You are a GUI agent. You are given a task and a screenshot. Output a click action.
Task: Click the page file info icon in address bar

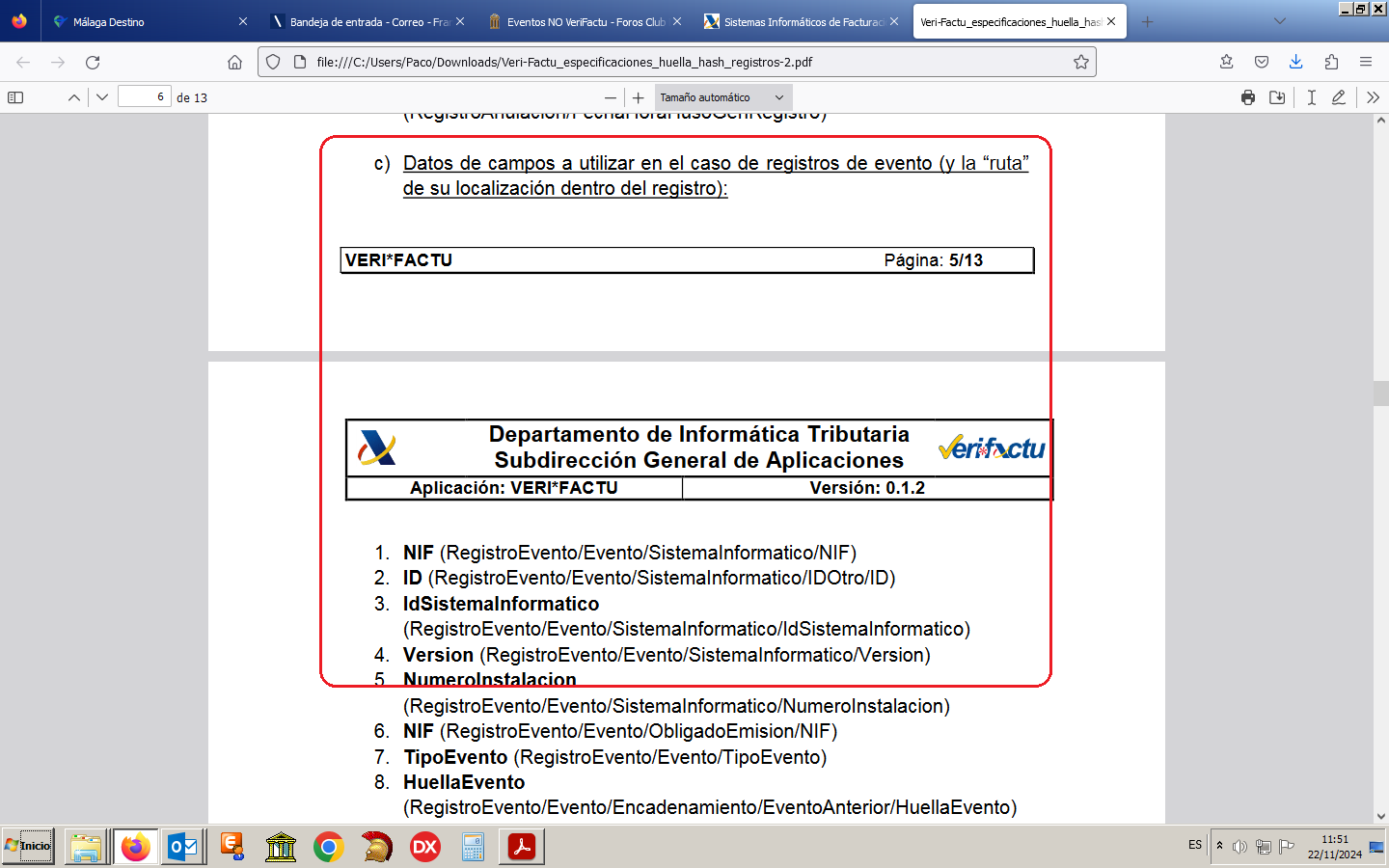click(299, 62)
